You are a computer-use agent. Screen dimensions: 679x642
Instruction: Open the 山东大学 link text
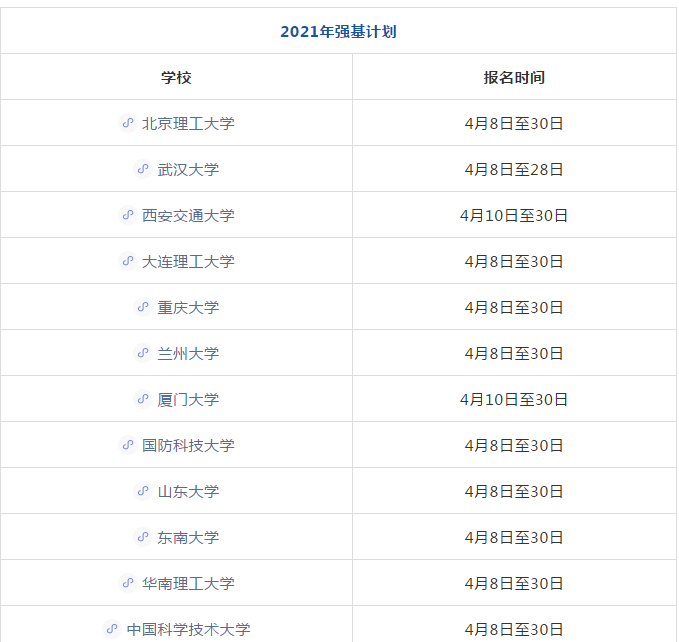(x=188, y=491)
